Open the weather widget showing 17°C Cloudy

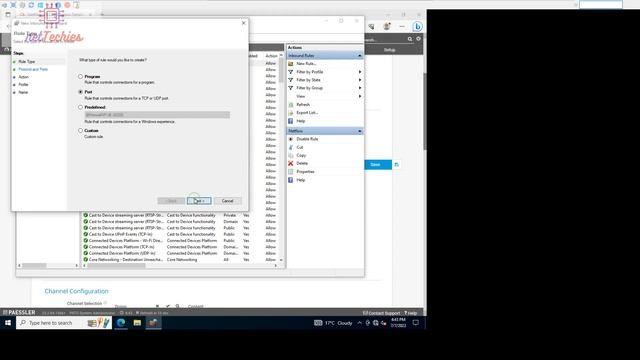[333, 323]
